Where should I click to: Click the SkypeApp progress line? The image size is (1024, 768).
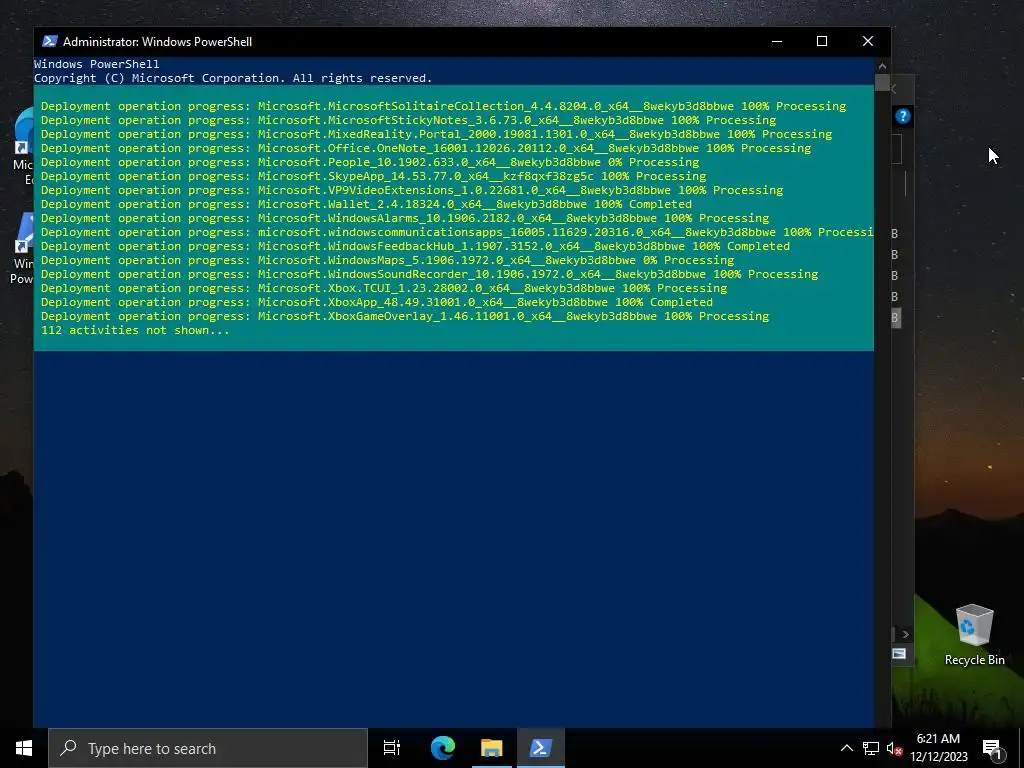(374, 176)
